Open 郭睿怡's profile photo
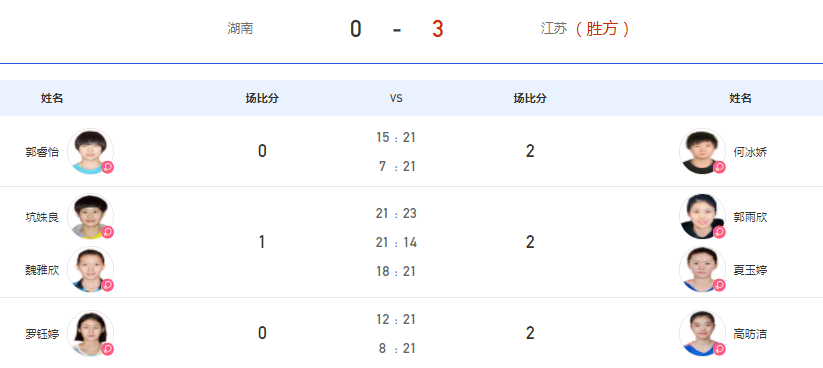The height and width of the screenshot is (368, 823). point(90,152)
